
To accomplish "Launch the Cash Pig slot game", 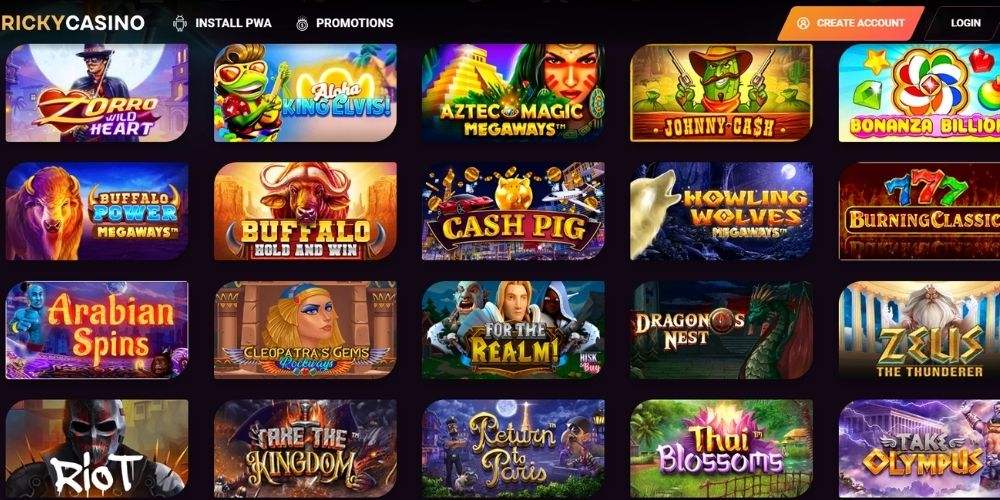I will click(513, 211).
